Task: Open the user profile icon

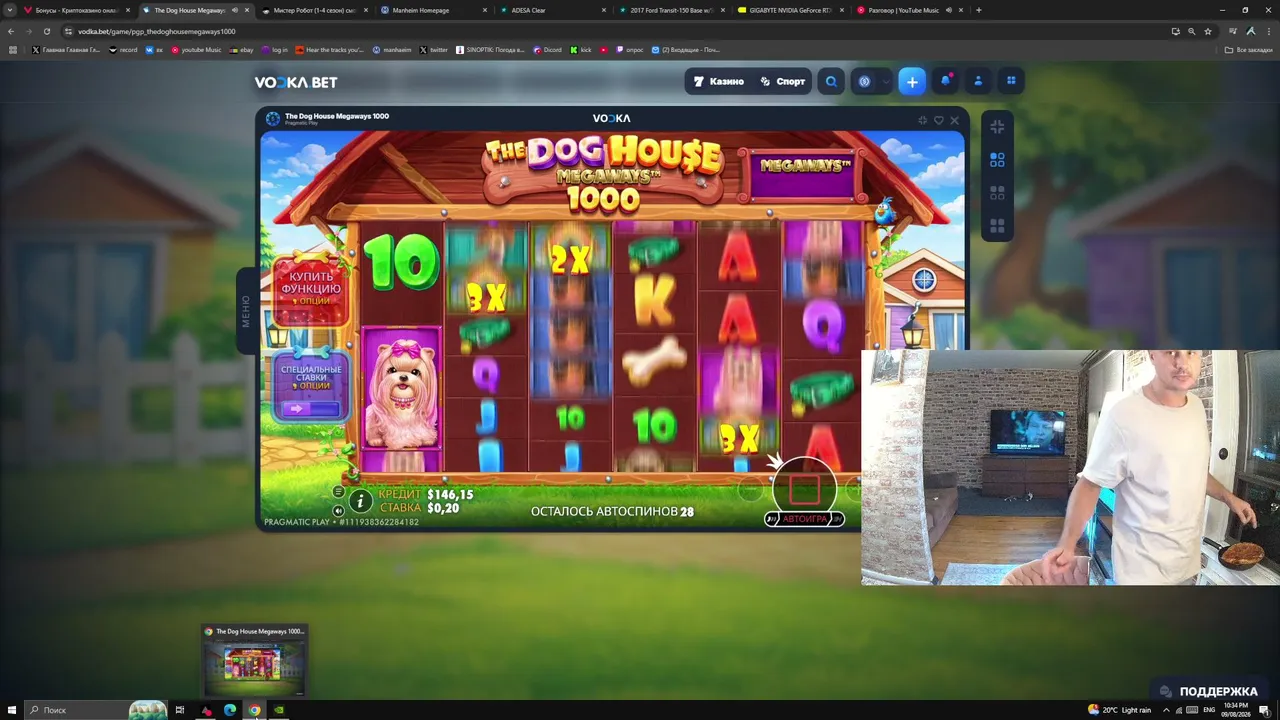Action: pyautogui.click(x=978, y=82)
